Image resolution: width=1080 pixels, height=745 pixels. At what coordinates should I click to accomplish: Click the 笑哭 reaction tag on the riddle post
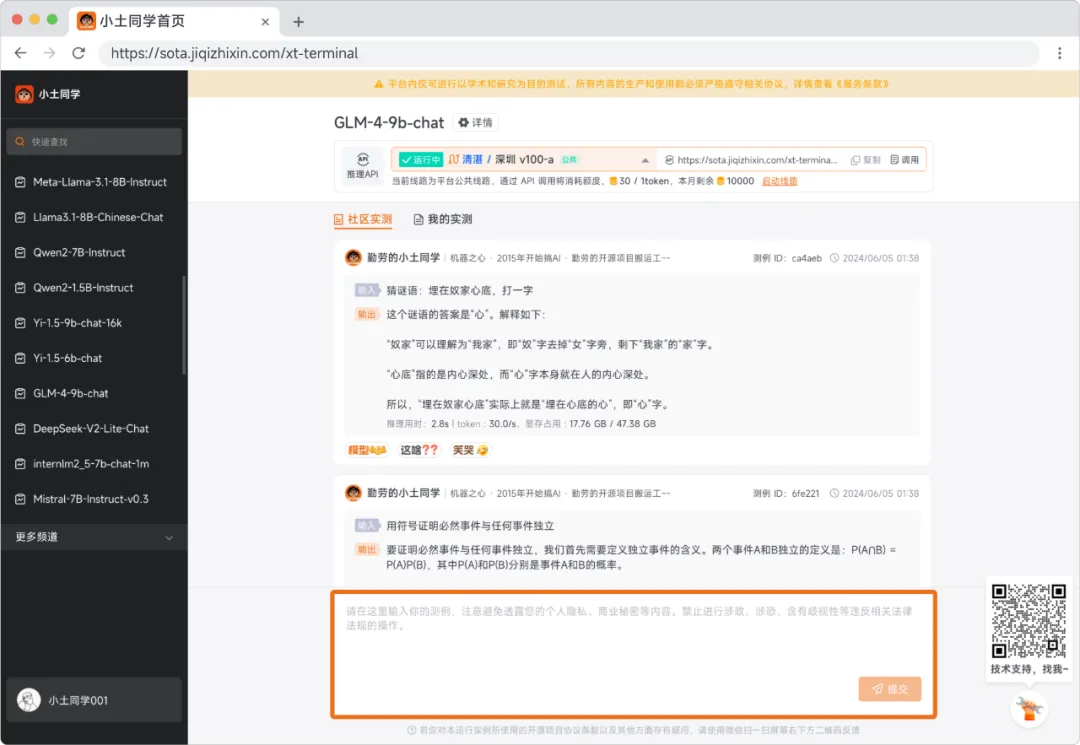[x=468, y=449]
